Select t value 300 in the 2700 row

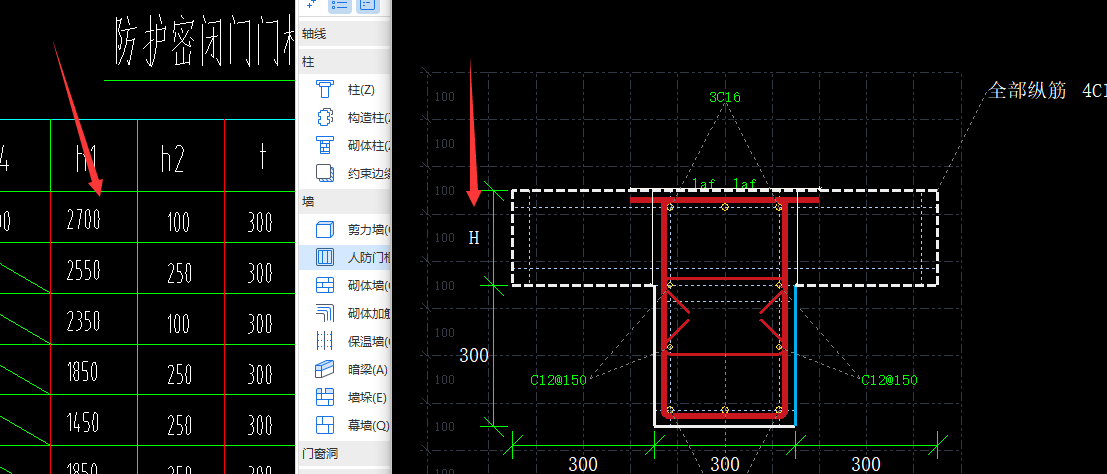tap(260, 223)
